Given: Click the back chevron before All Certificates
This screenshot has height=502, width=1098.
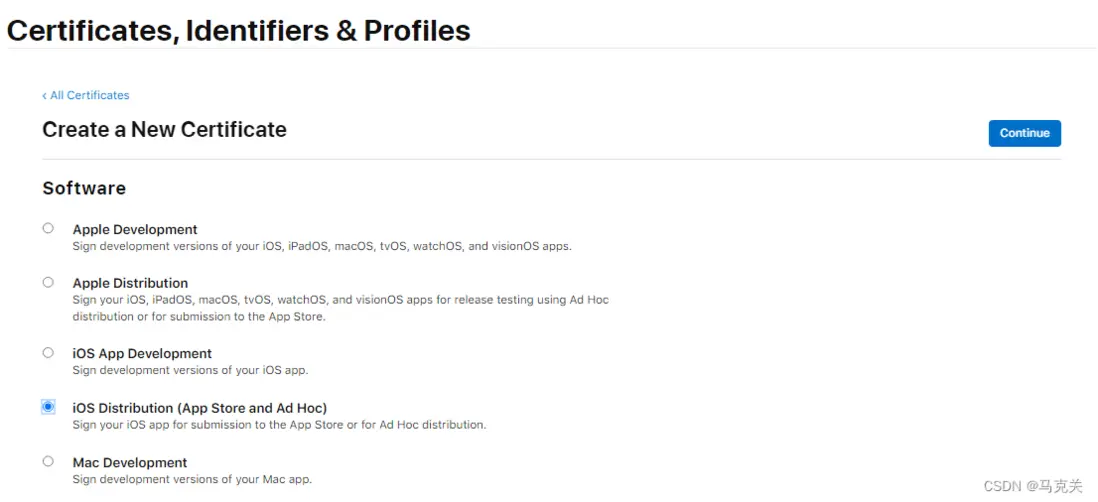Looking at the screenshot, I should 44,96.
